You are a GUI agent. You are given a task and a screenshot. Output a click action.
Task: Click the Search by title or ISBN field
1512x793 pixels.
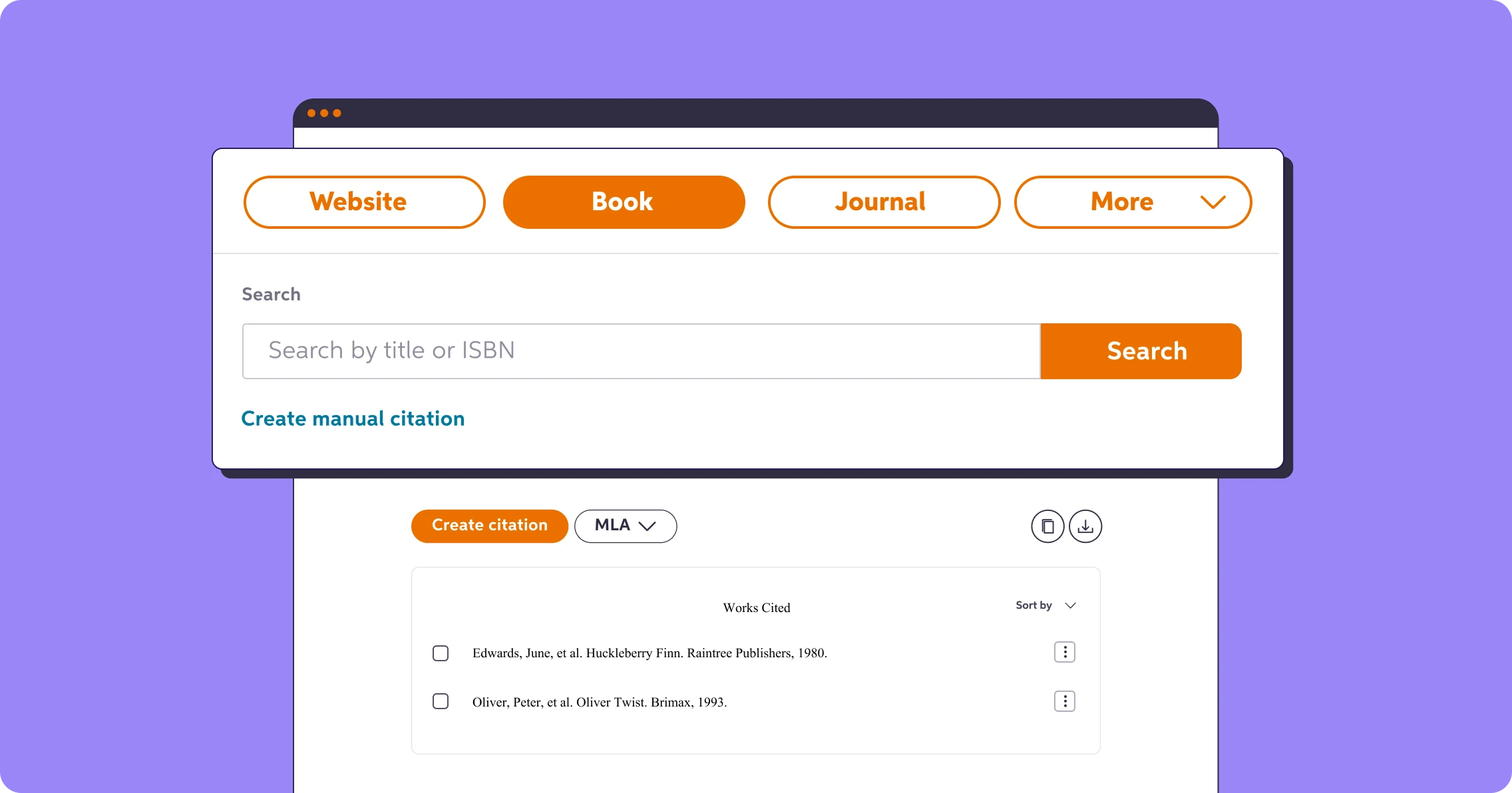640,351
